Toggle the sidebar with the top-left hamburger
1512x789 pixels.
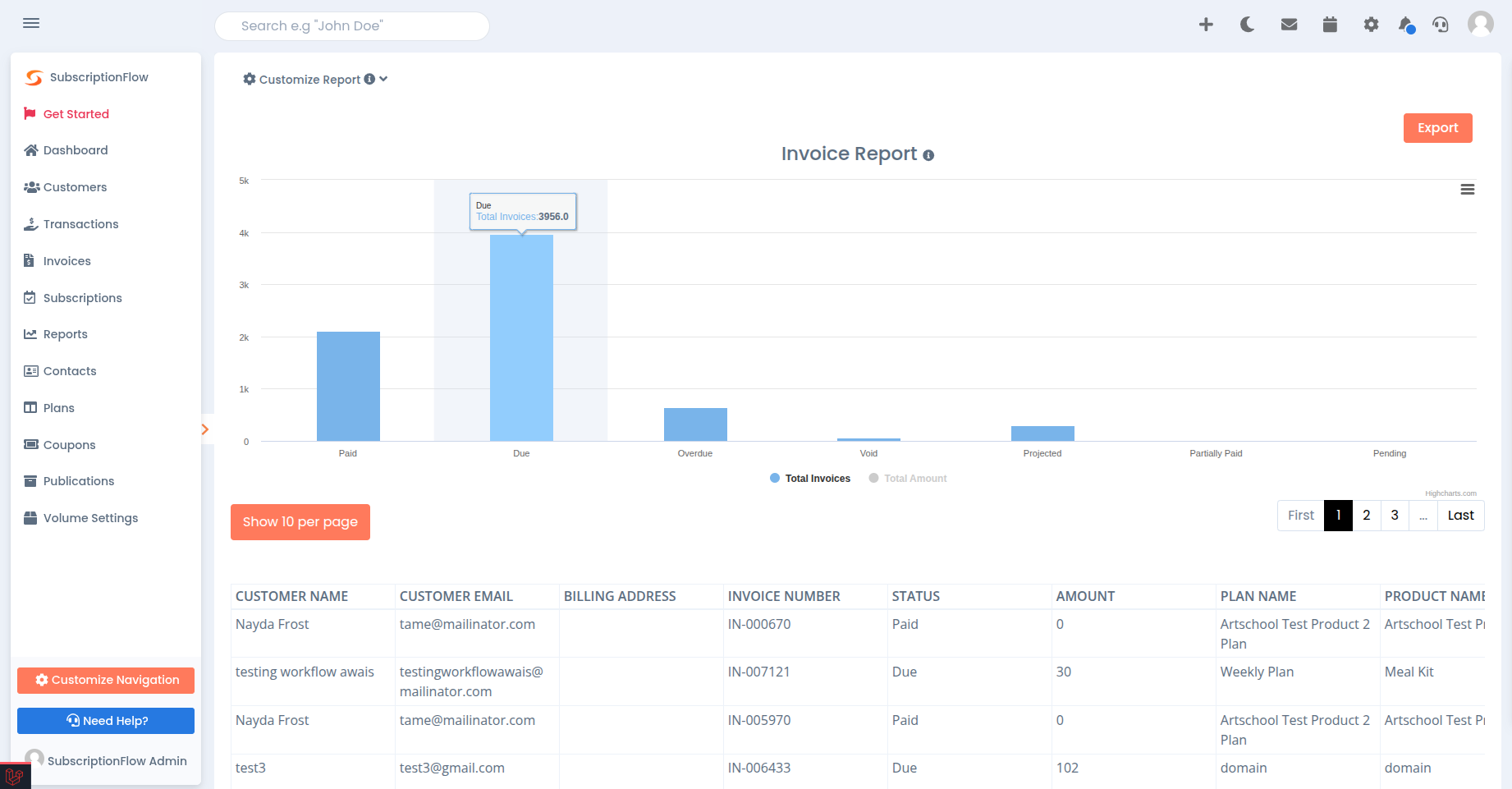[31, 23]
